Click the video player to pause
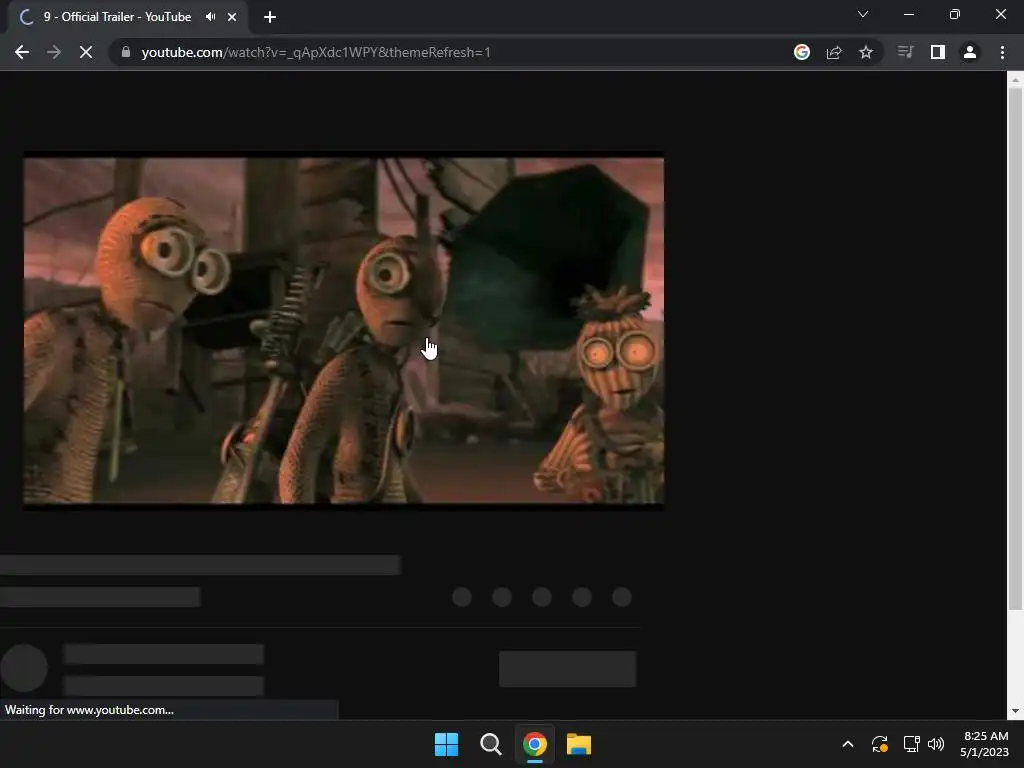 tap(344, 330)
